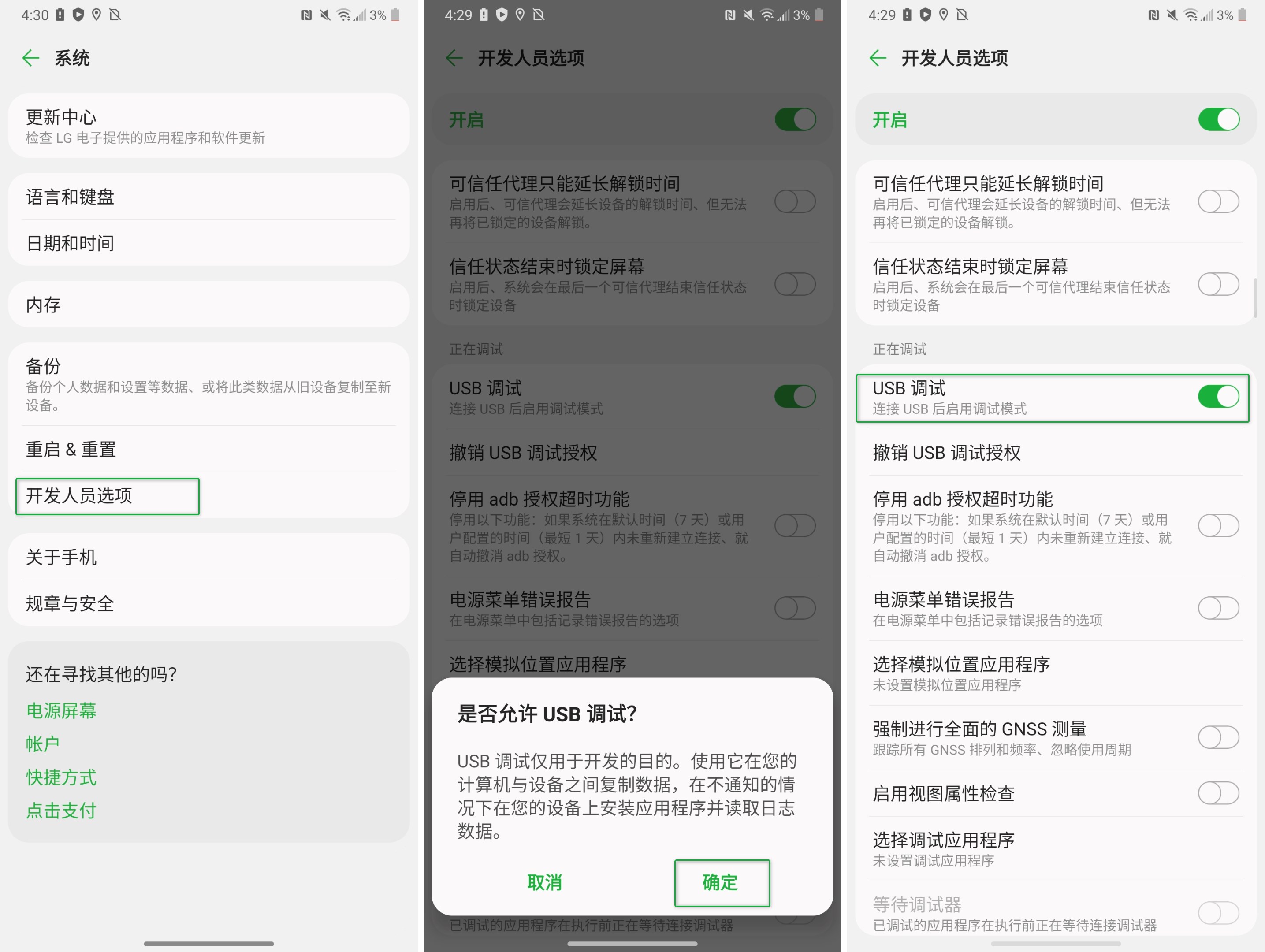Tap battery icon in right status bar

pos(1242,15)
